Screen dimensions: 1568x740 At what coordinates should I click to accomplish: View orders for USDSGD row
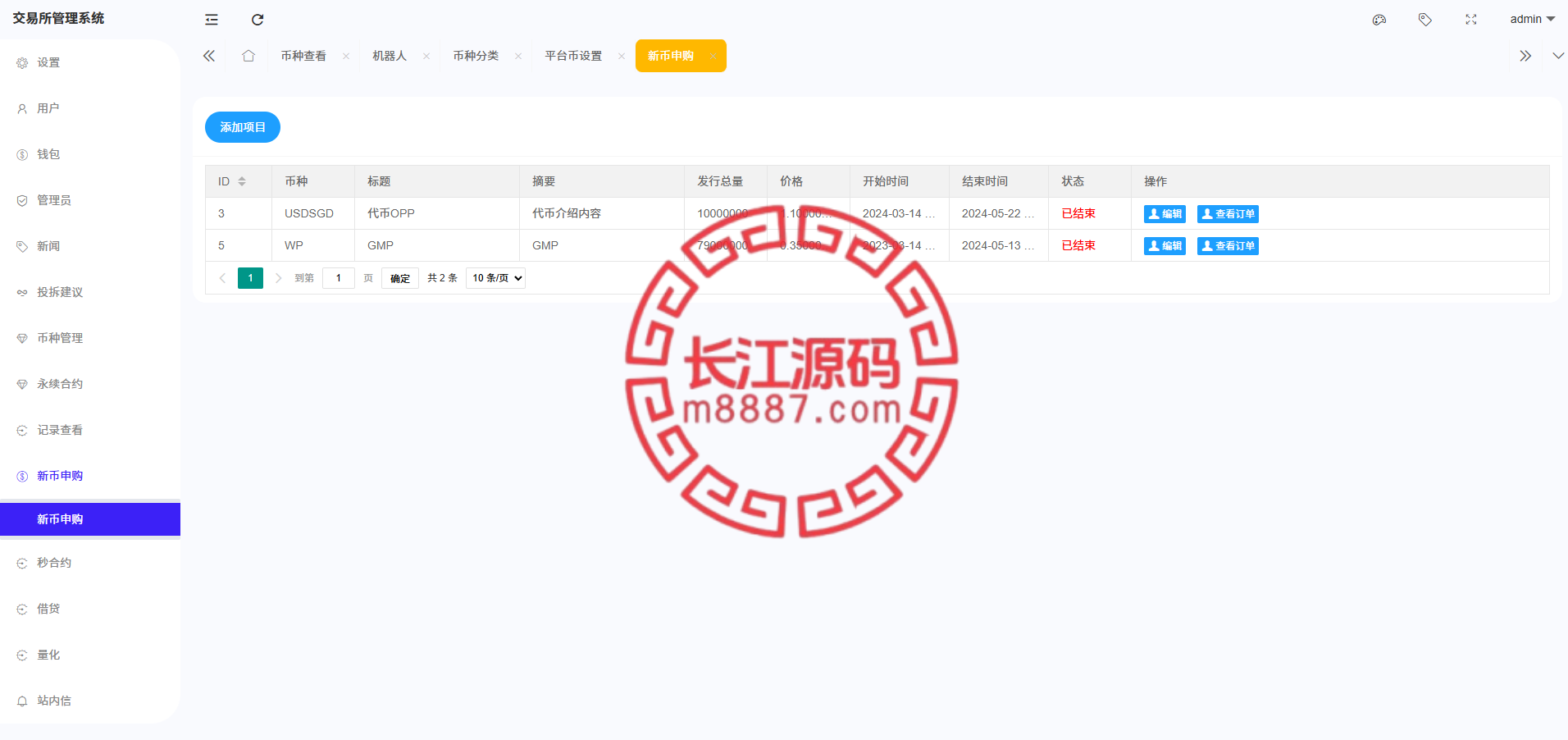(x=1228, y=214)
